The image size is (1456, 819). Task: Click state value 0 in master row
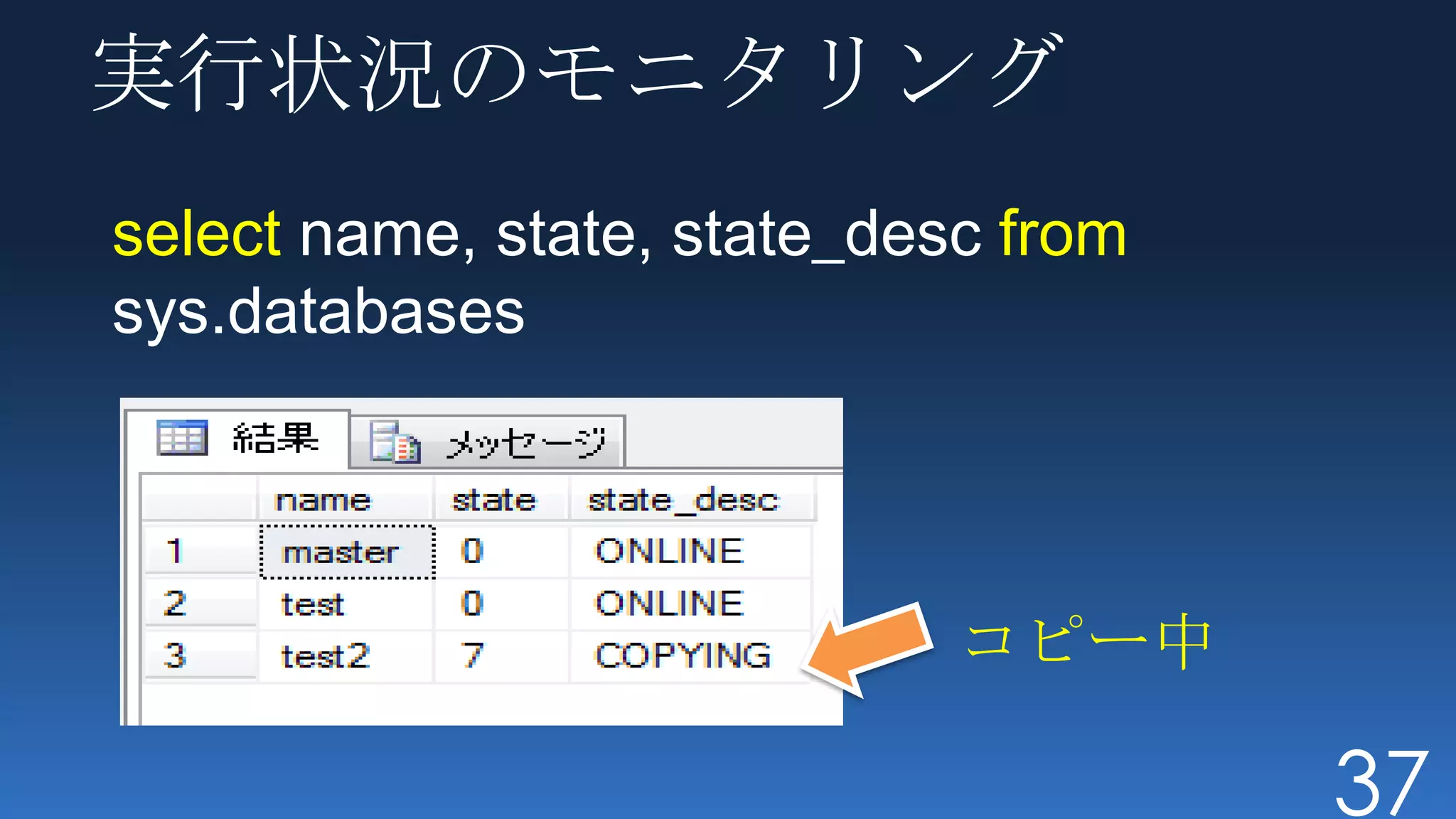click(501, 552)
